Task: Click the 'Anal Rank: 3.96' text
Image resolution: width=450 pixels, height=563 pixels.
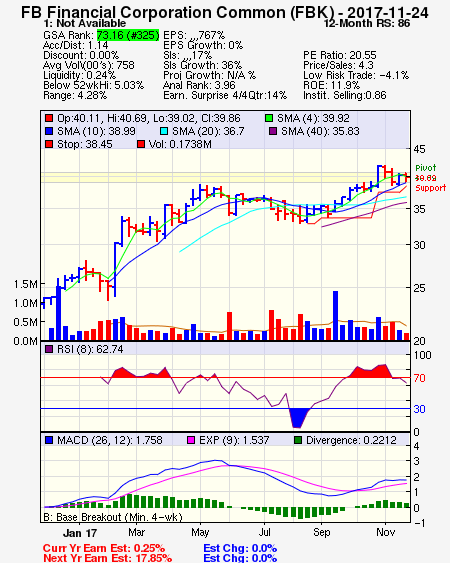Action: tap(199, 85)
